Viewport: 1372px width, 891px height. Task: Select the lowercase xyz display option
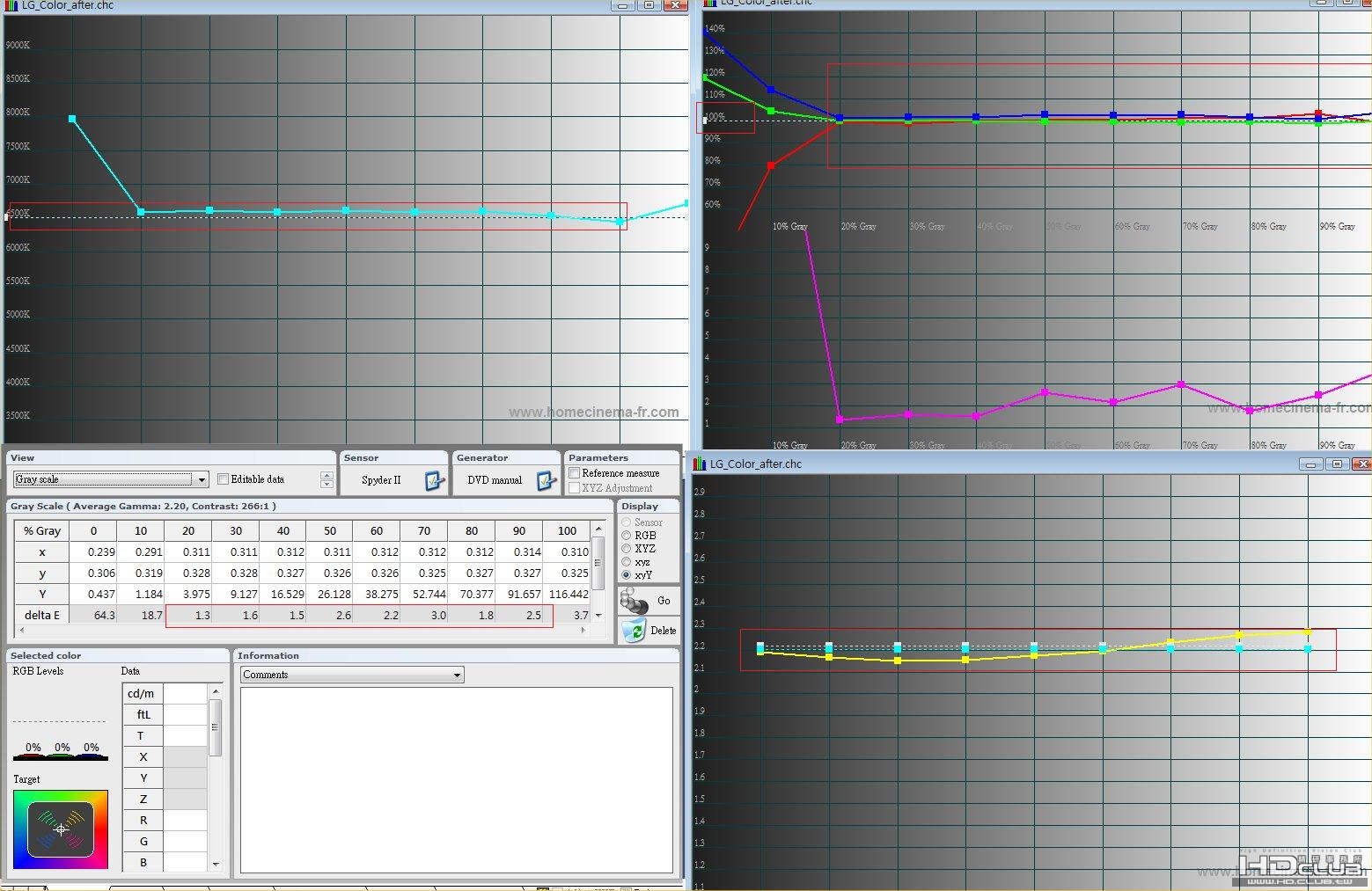click(627, 562)
